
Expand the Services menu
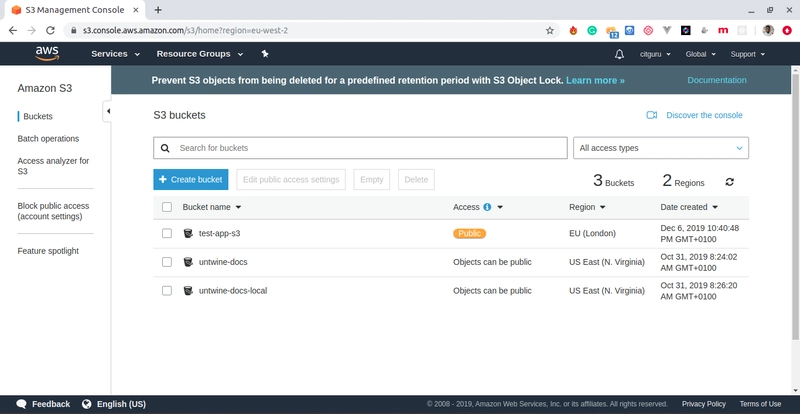(115, 54)
